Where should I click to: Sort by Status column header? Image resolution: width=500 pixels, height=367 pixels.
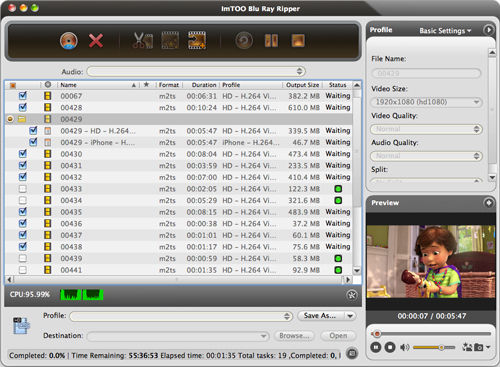pos(338,85)
